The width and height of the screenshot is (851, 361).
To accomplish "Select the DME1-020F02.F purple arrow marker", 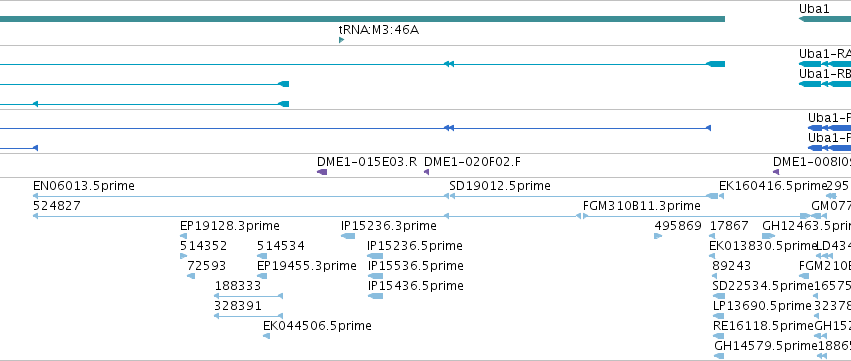I will click(x=427, y=172).
